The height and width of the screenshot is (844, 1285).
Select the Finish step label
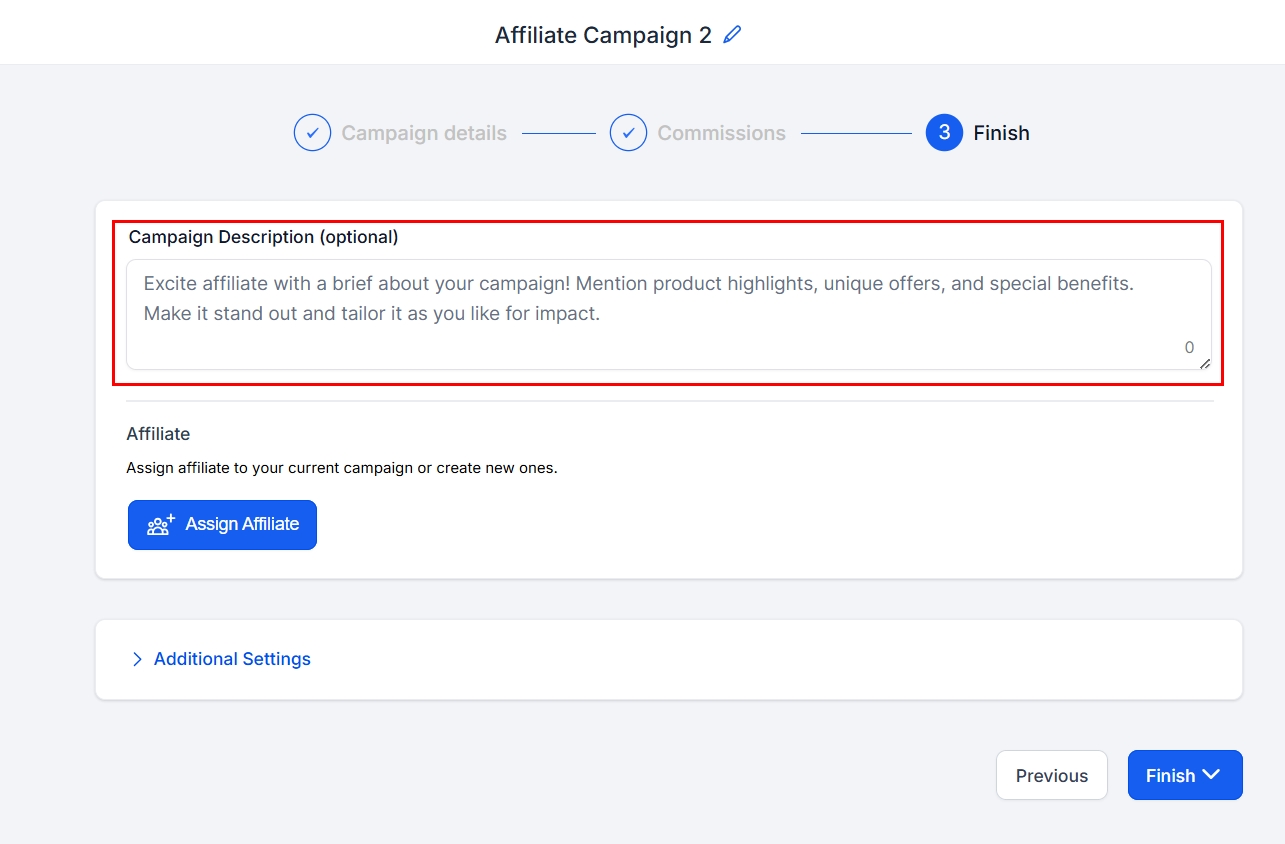[1001, 133]
